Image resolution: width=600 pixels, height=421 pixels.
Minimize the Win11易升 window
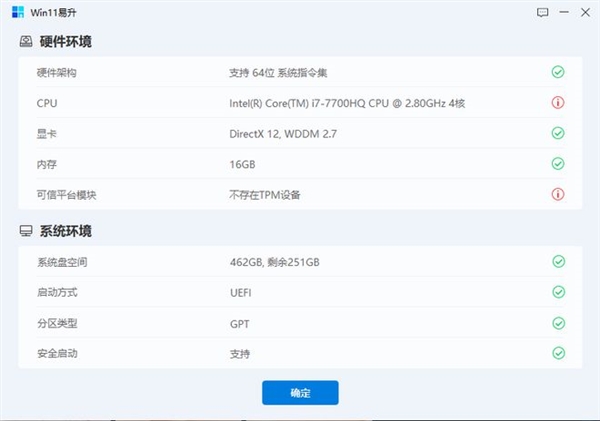click(564, 12)
